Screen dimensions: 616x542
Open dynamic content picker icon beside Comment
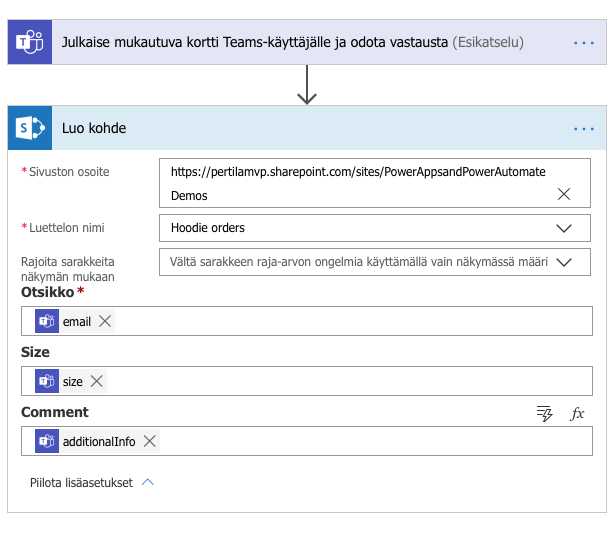pyautogui.click(x=545, y=413)
